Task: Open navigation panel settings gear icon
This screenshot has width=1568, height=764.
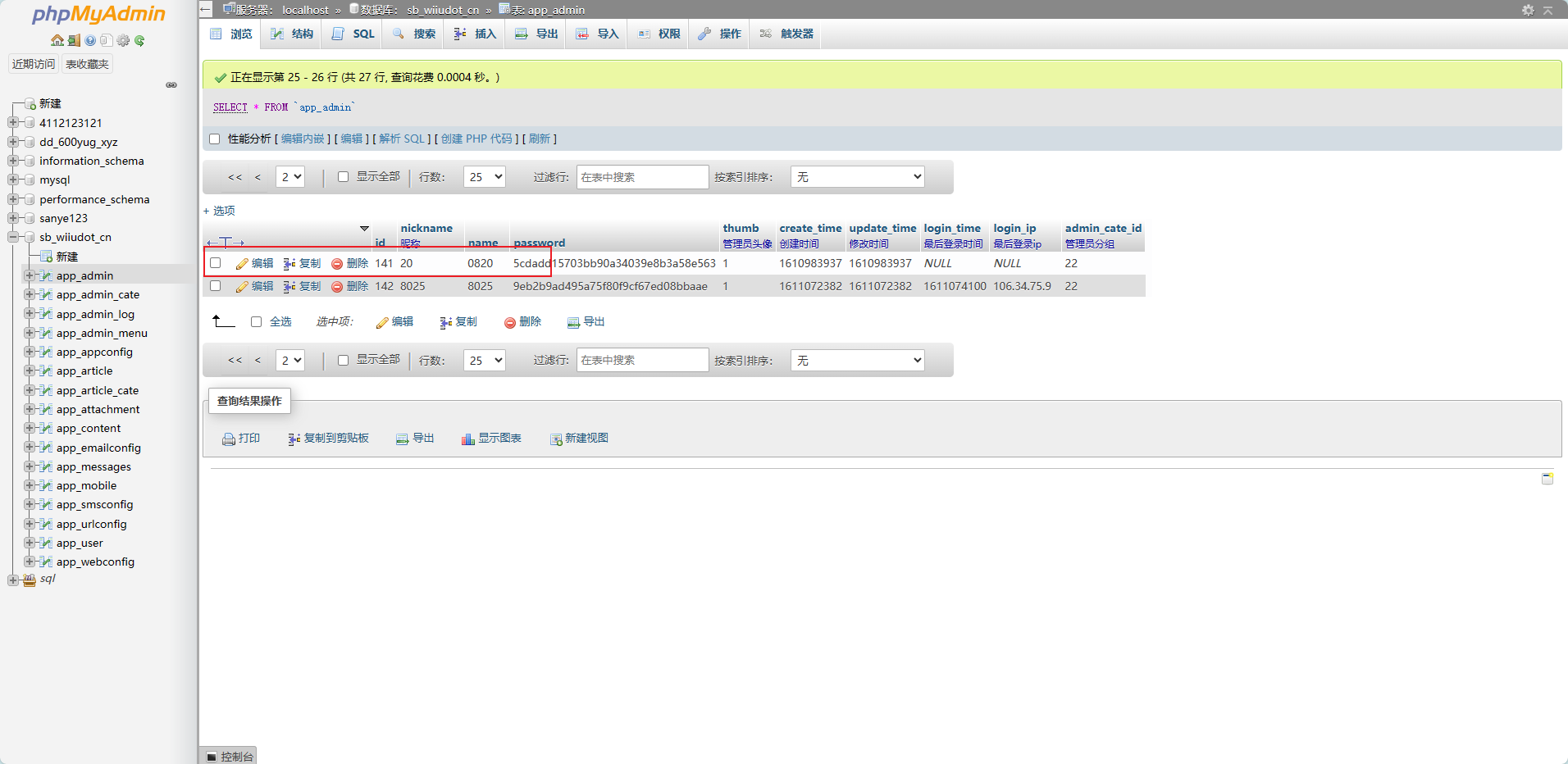Action: pyautogui.click(x=123, y=40)
